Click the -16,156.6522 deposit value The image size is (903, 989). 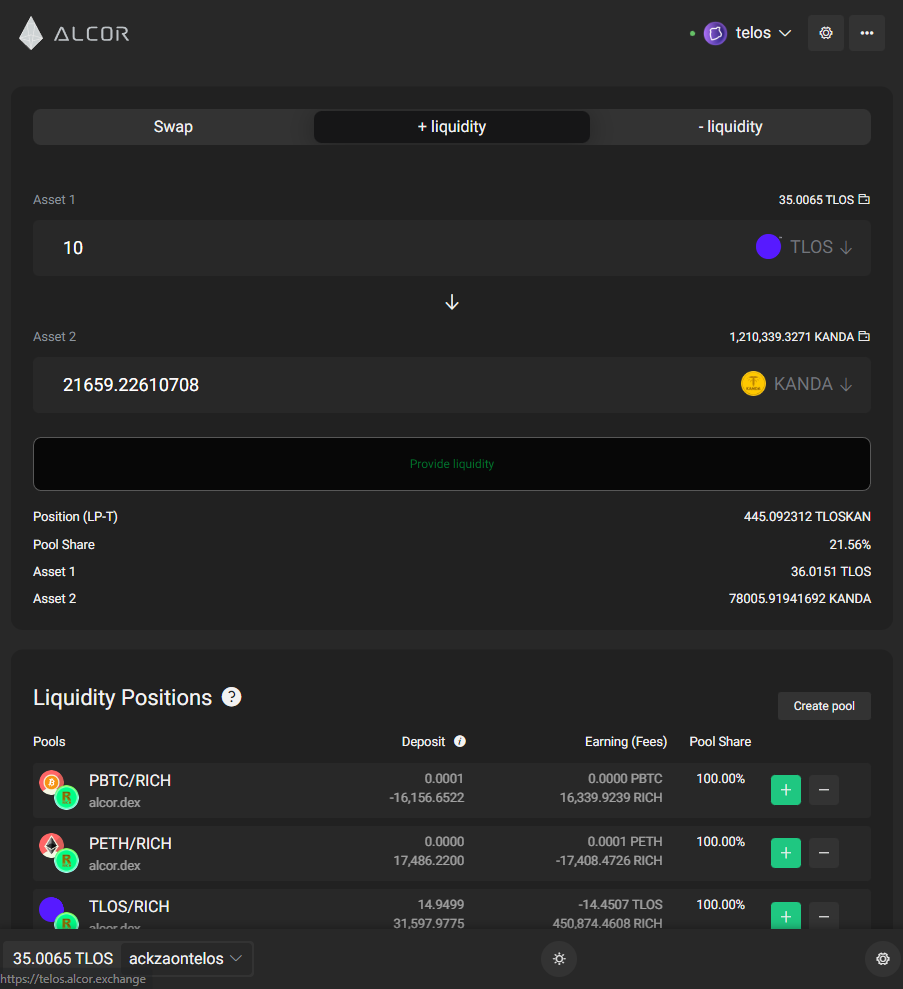coord(427,797)
